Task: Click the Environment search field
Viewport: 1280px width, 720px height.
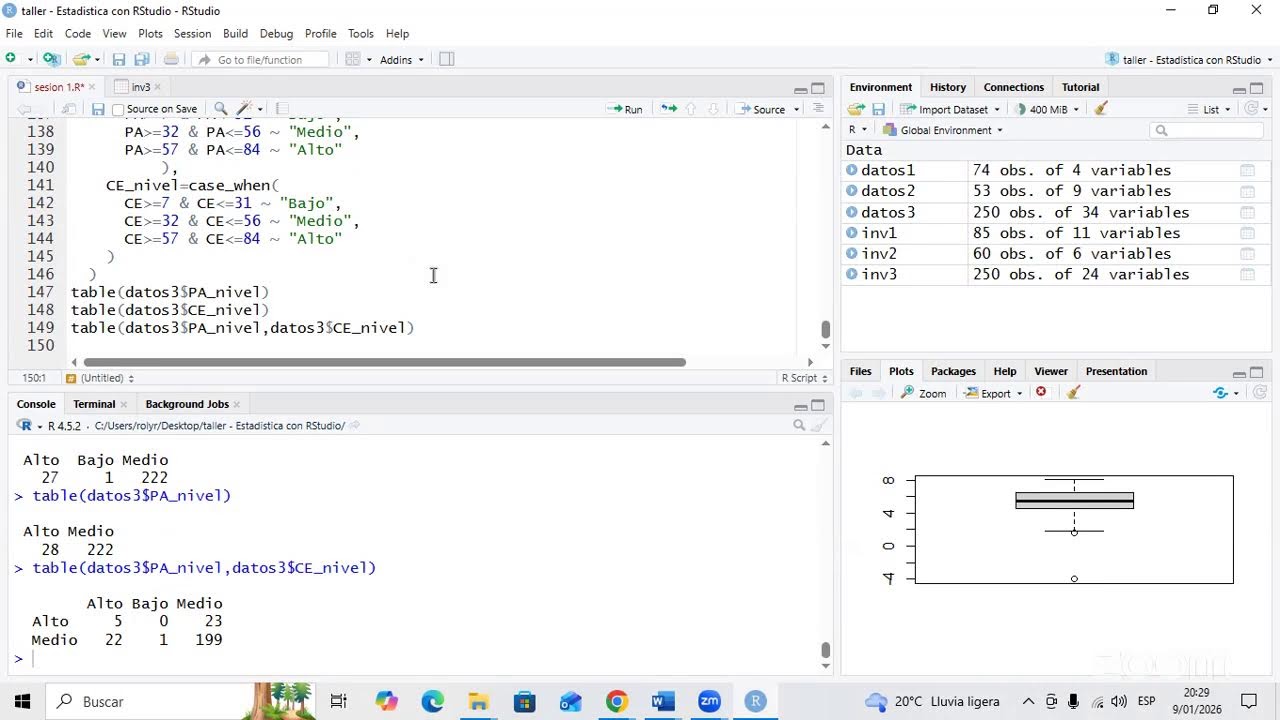Action: tap(1208, 130)
